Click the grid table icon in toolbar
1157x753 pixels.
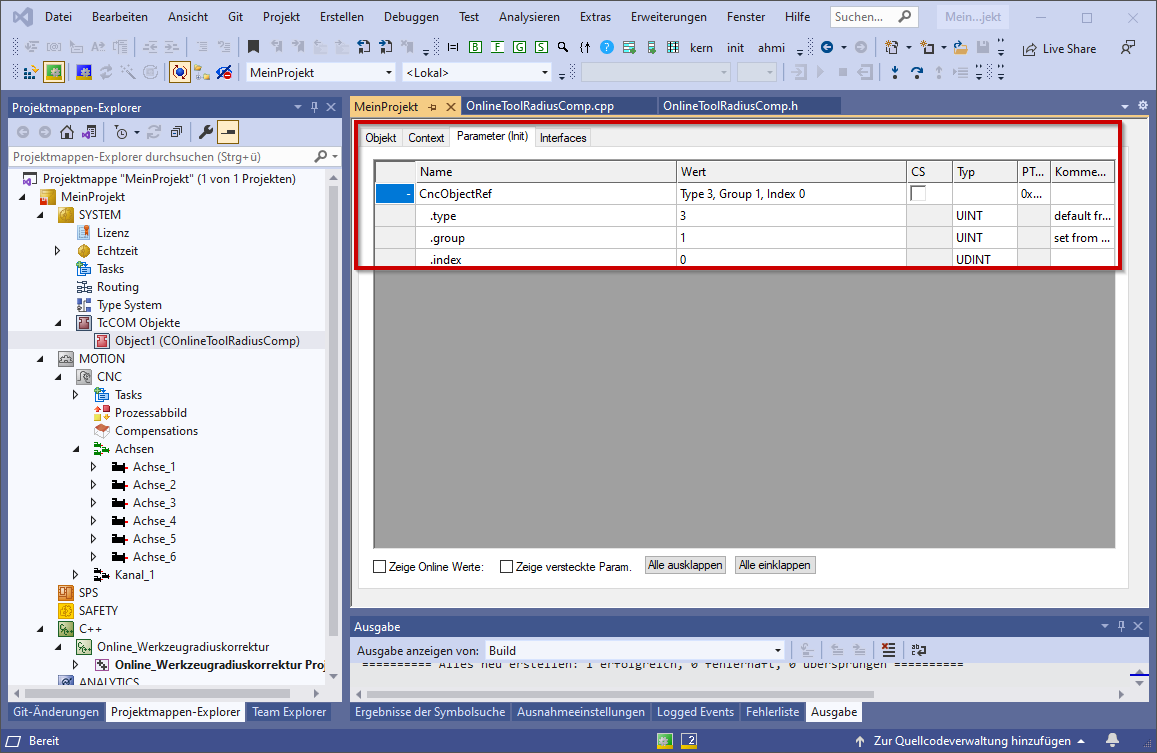[673, 47]
